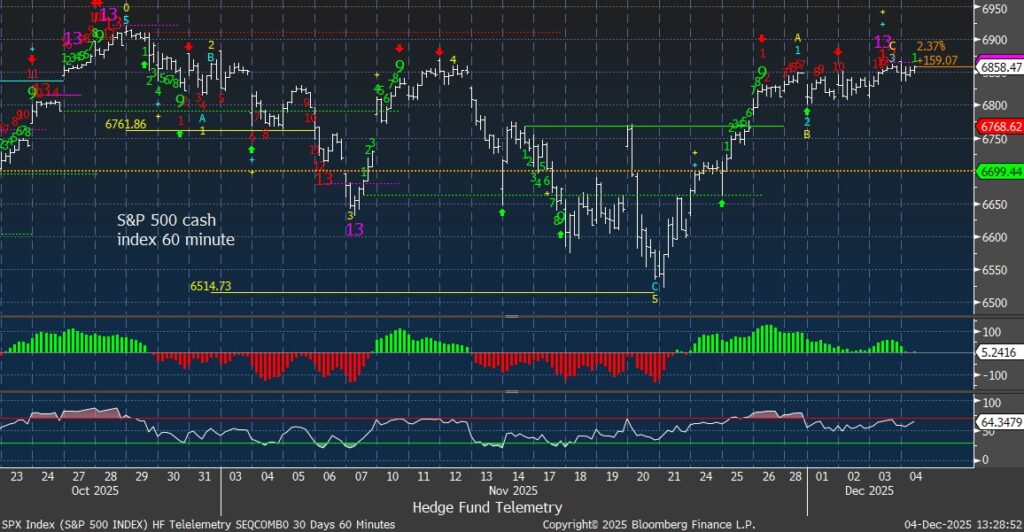
Task: Click the red down arrow above November 26
Action: point(762,38)
